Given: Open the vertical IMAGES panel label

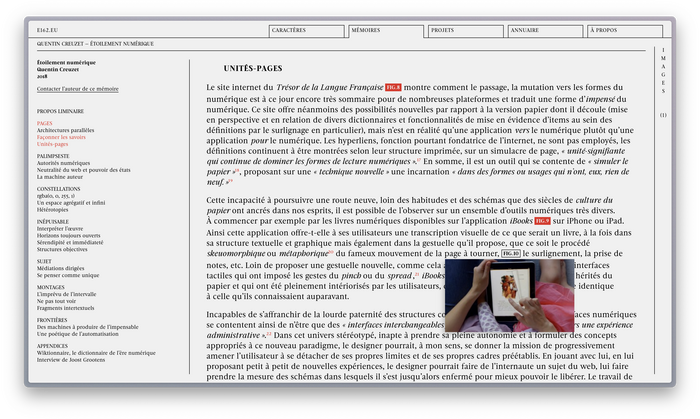Looking at the screenshot, I should [663, 71].
